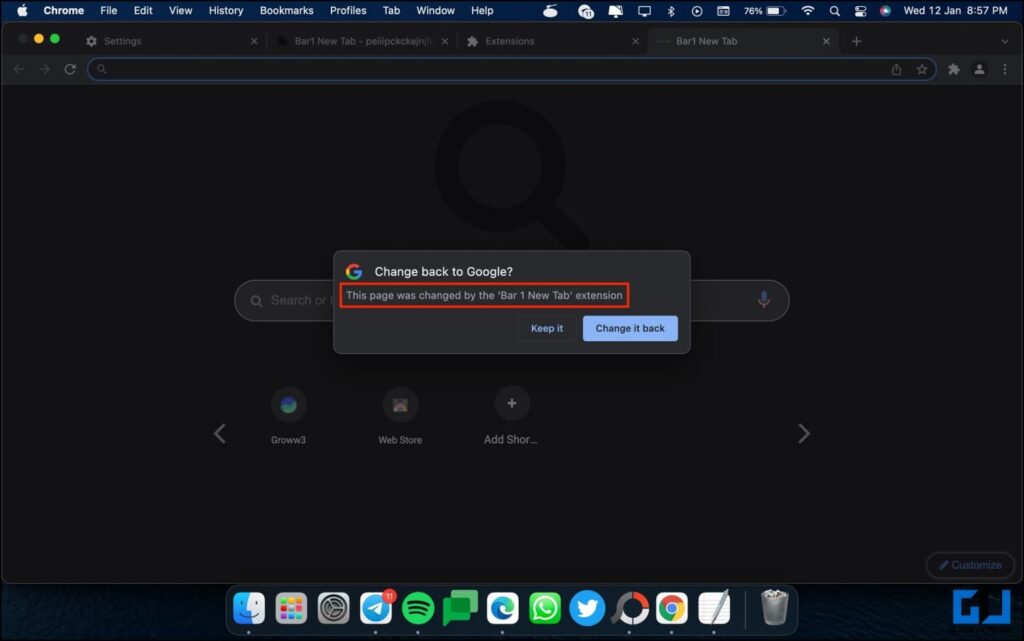Open Wi-Fi status menu

pyautogui.click(x=808, y=10)
